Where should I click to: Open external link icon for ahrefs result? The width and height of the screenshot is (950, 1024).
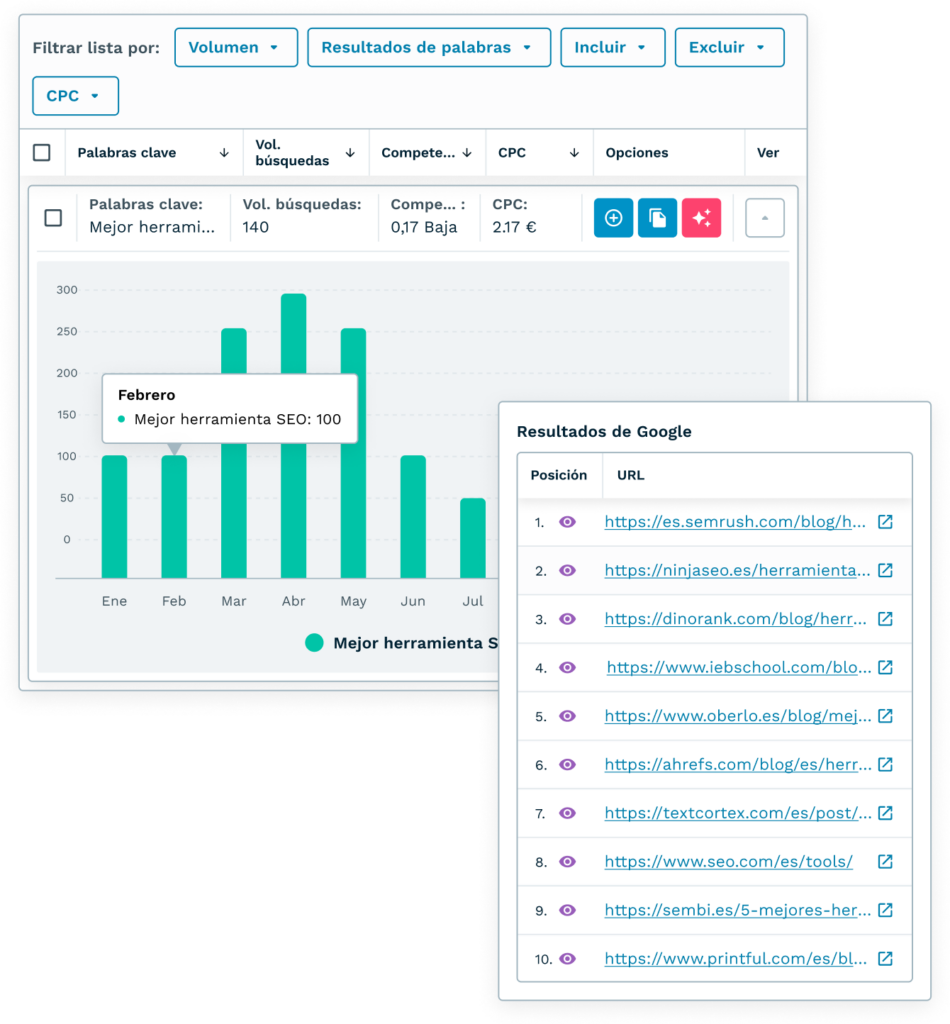[x=885, y=765]
